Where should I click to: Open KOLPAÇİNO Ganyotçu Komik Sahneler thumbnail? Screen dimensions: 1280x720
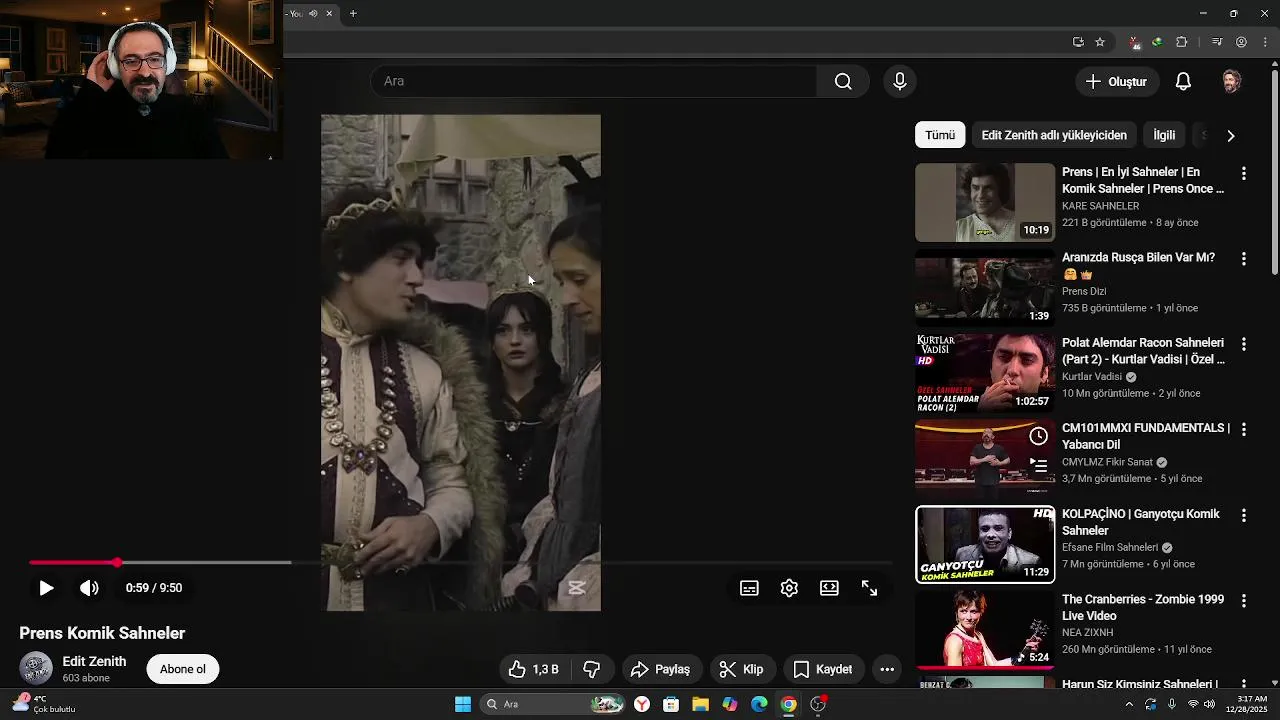tap(985, 544)
